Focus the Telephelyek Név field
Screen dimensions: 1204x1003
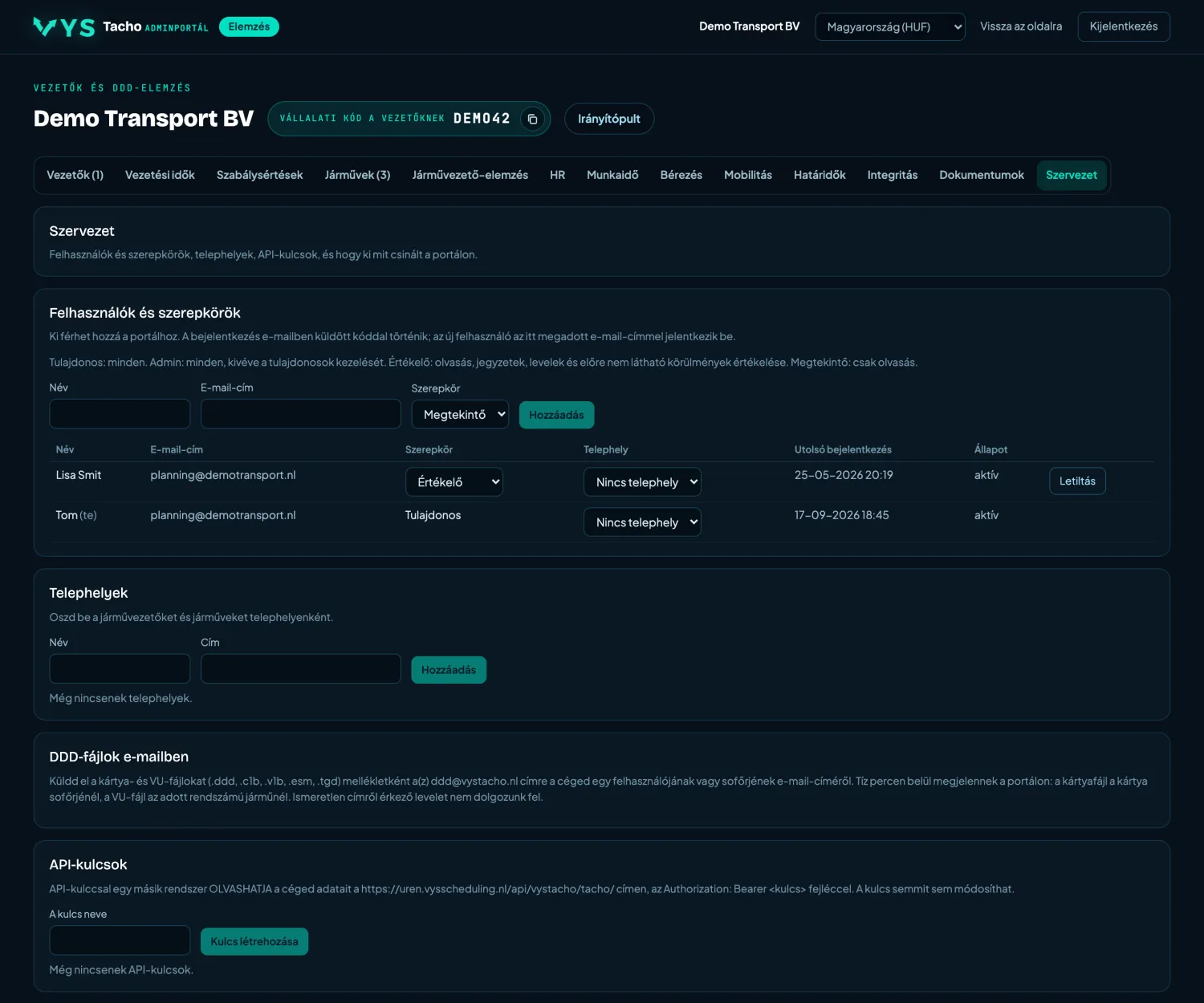tap(120, 668)
